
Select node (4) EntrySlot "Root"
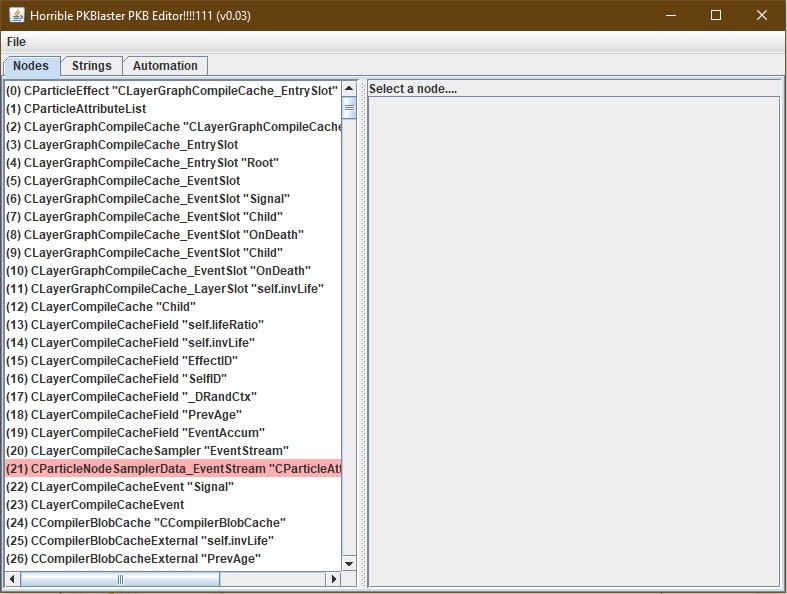coord(173,163)
